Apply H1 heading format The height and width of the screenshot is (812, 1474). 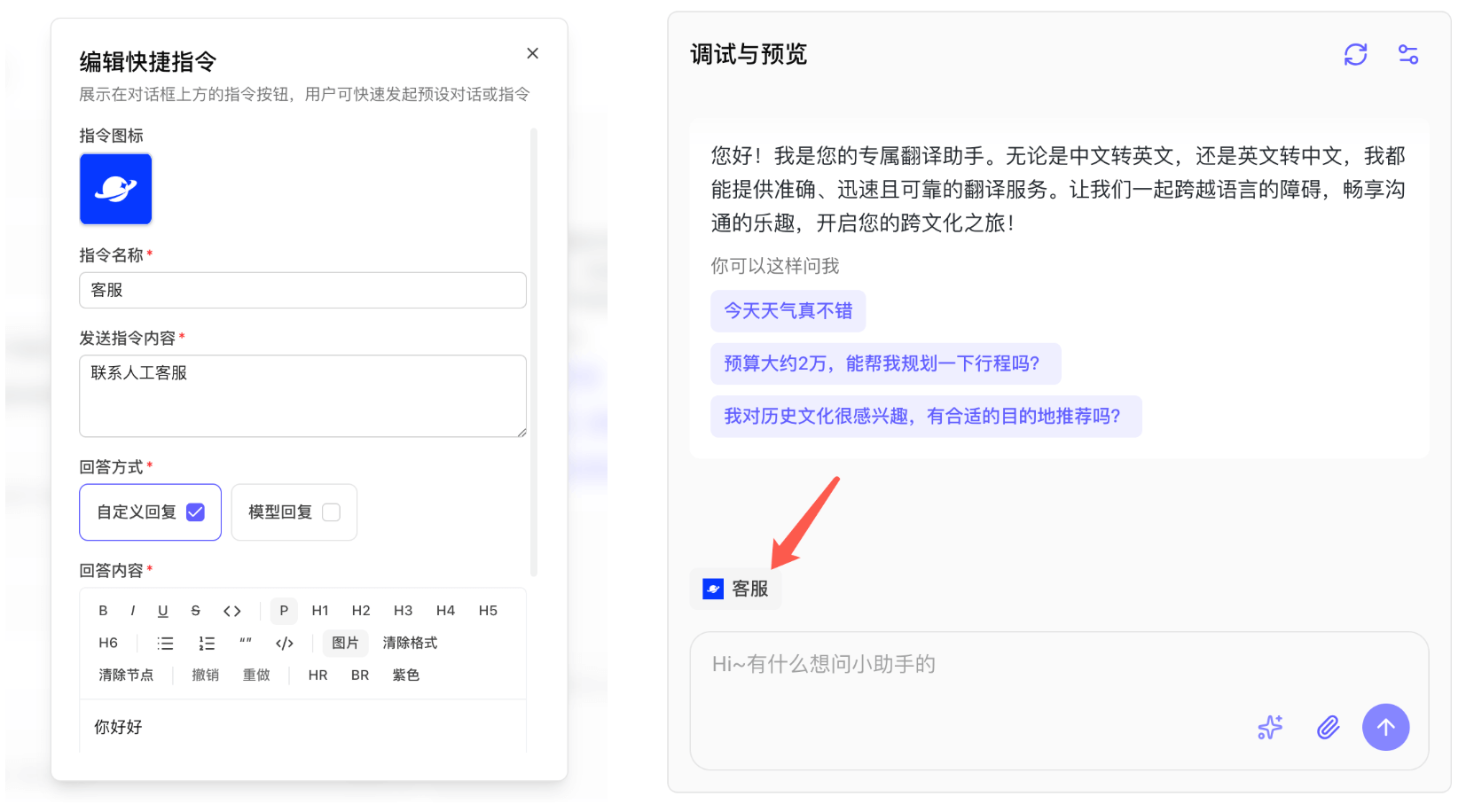pyautogui.click(x=320, y=611)
